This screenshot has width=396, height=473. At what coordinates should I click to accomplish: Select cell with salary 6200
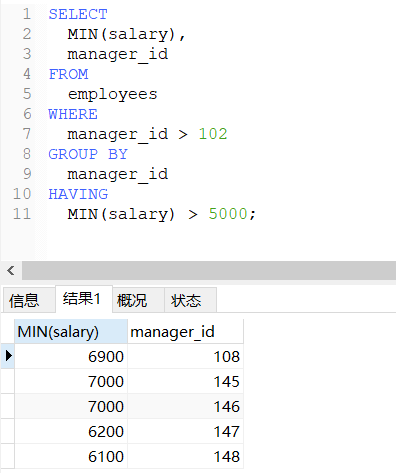(71, 431)
